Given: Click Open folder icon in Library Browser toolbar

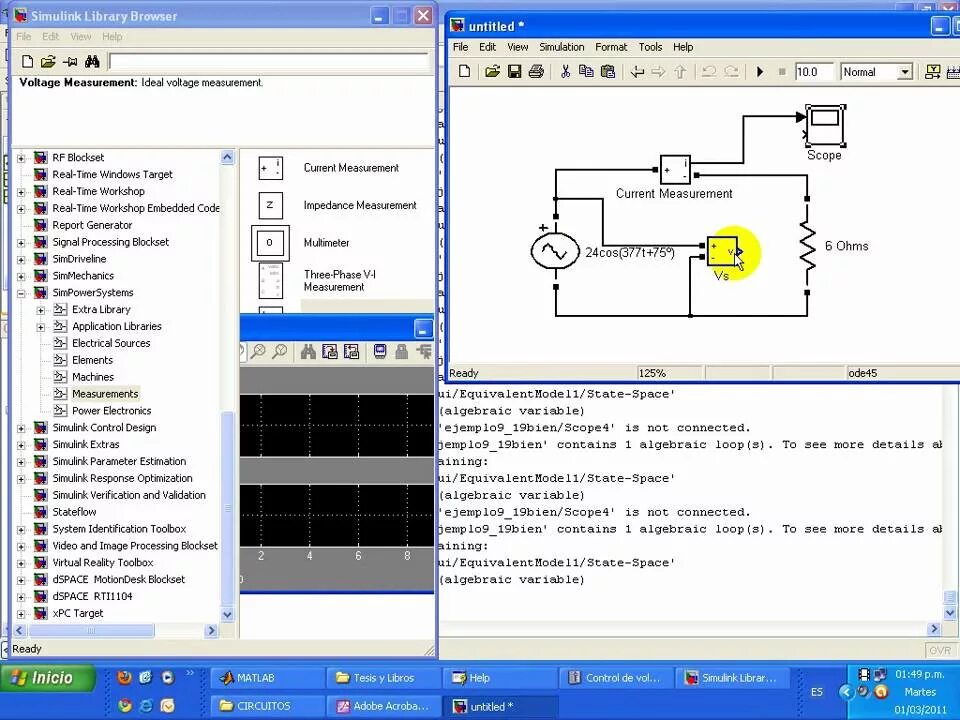Looking at the screenshot, I should 48,61.
